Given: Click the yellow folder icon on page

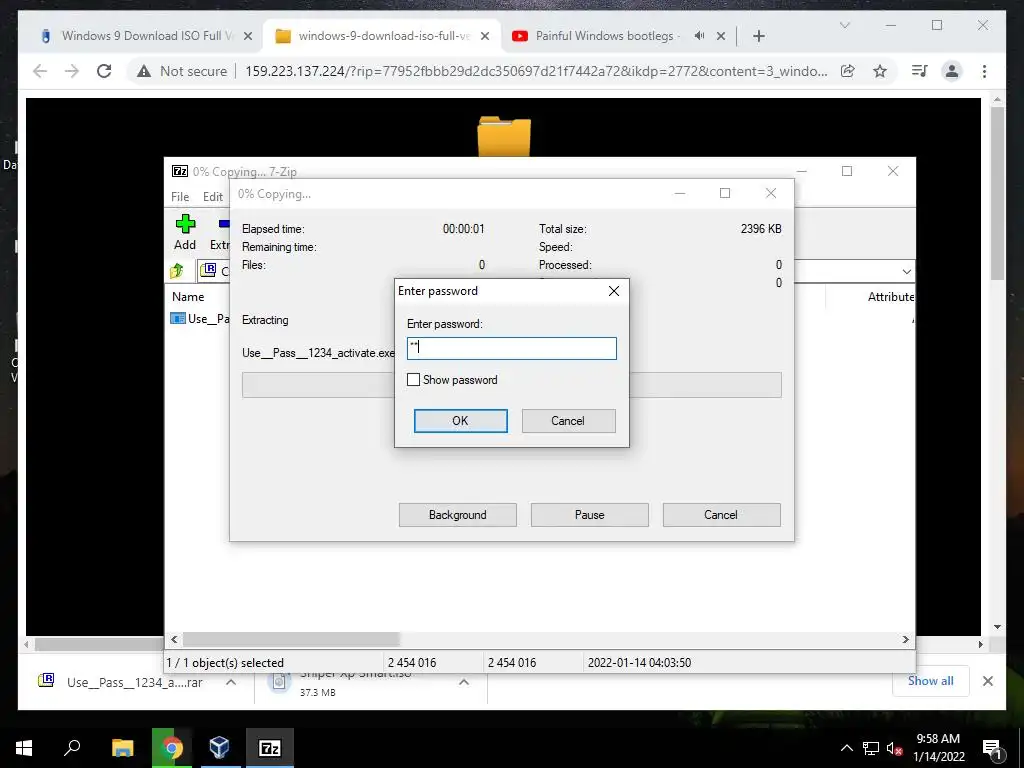Looking at the screenshot, I should [x=504, y=136].
